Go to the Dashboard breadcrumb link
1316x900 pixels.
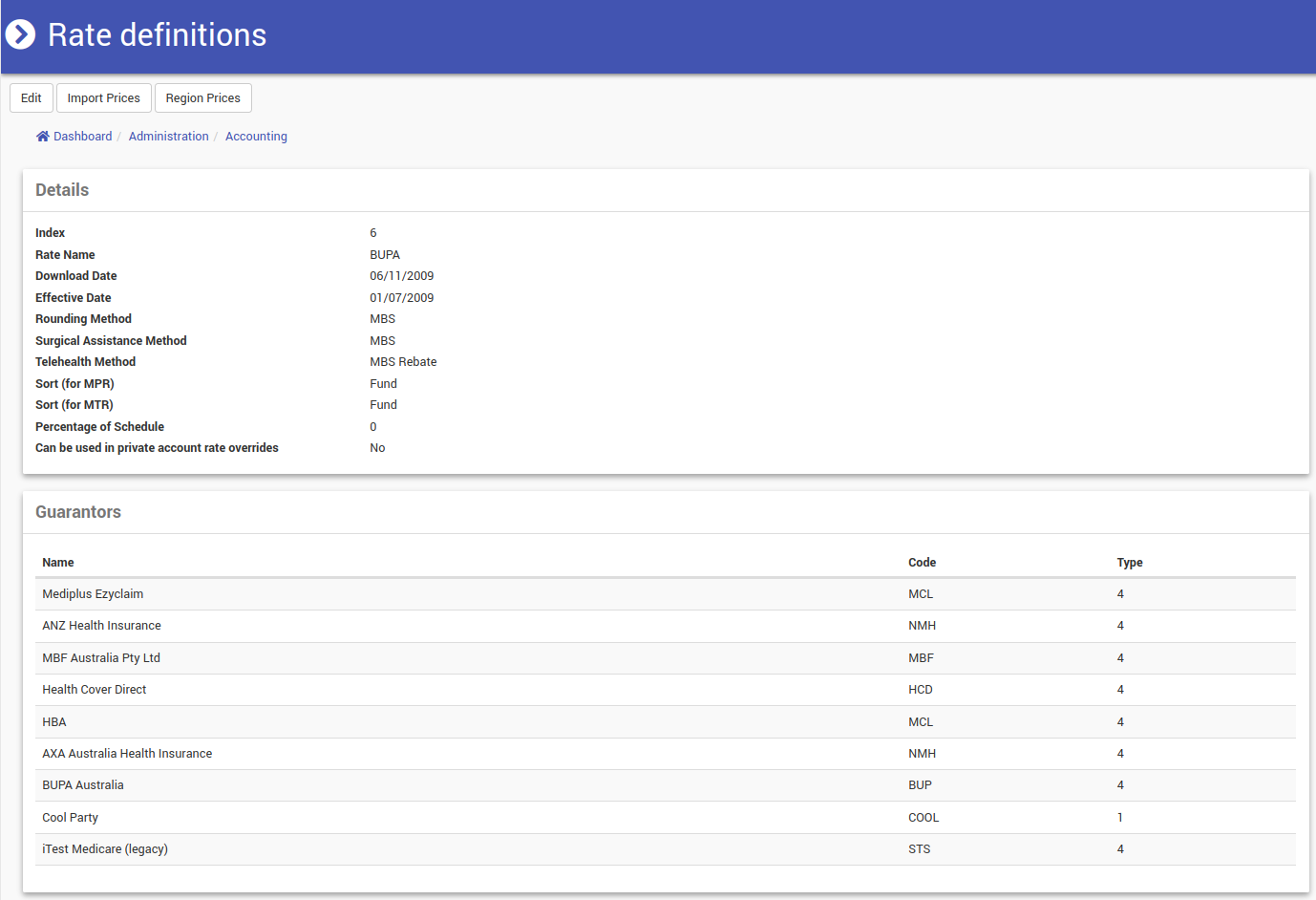[x=83, y=137]
